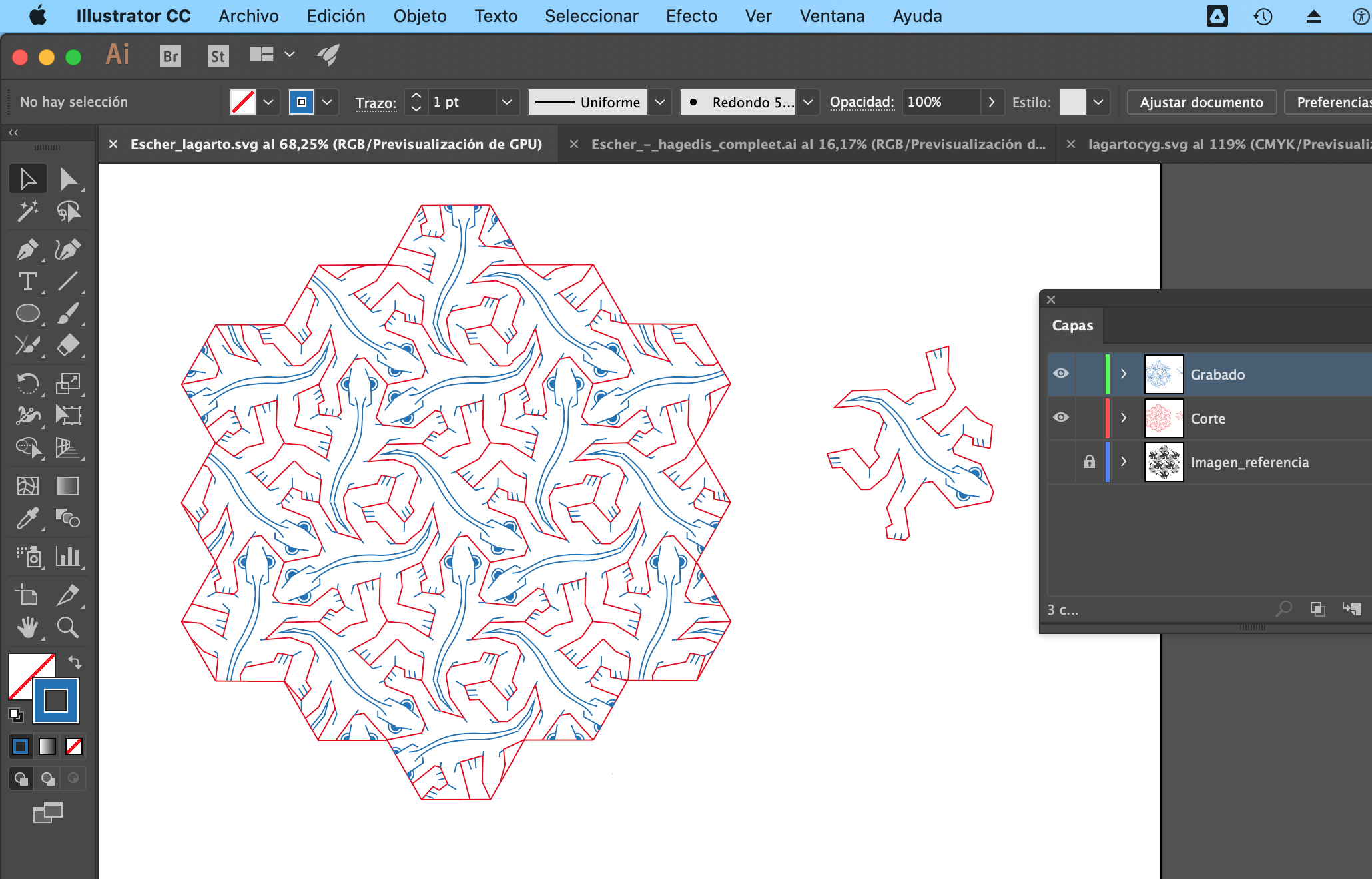Select the Eraser tool

pos(68,345)
